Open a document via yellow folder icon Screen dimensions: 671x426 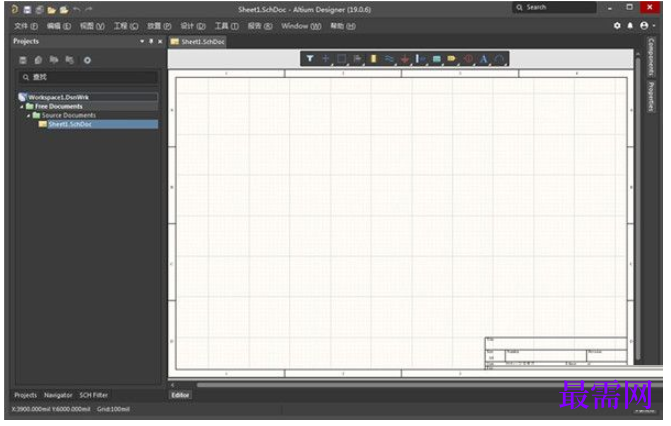[x=52, y=9]
